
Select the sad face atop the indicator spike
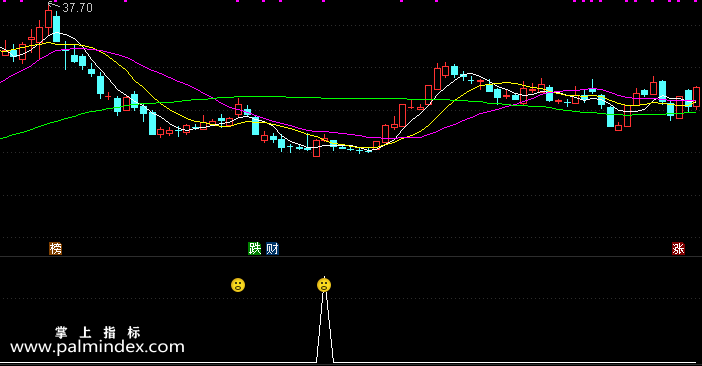[x=324, y=285]
